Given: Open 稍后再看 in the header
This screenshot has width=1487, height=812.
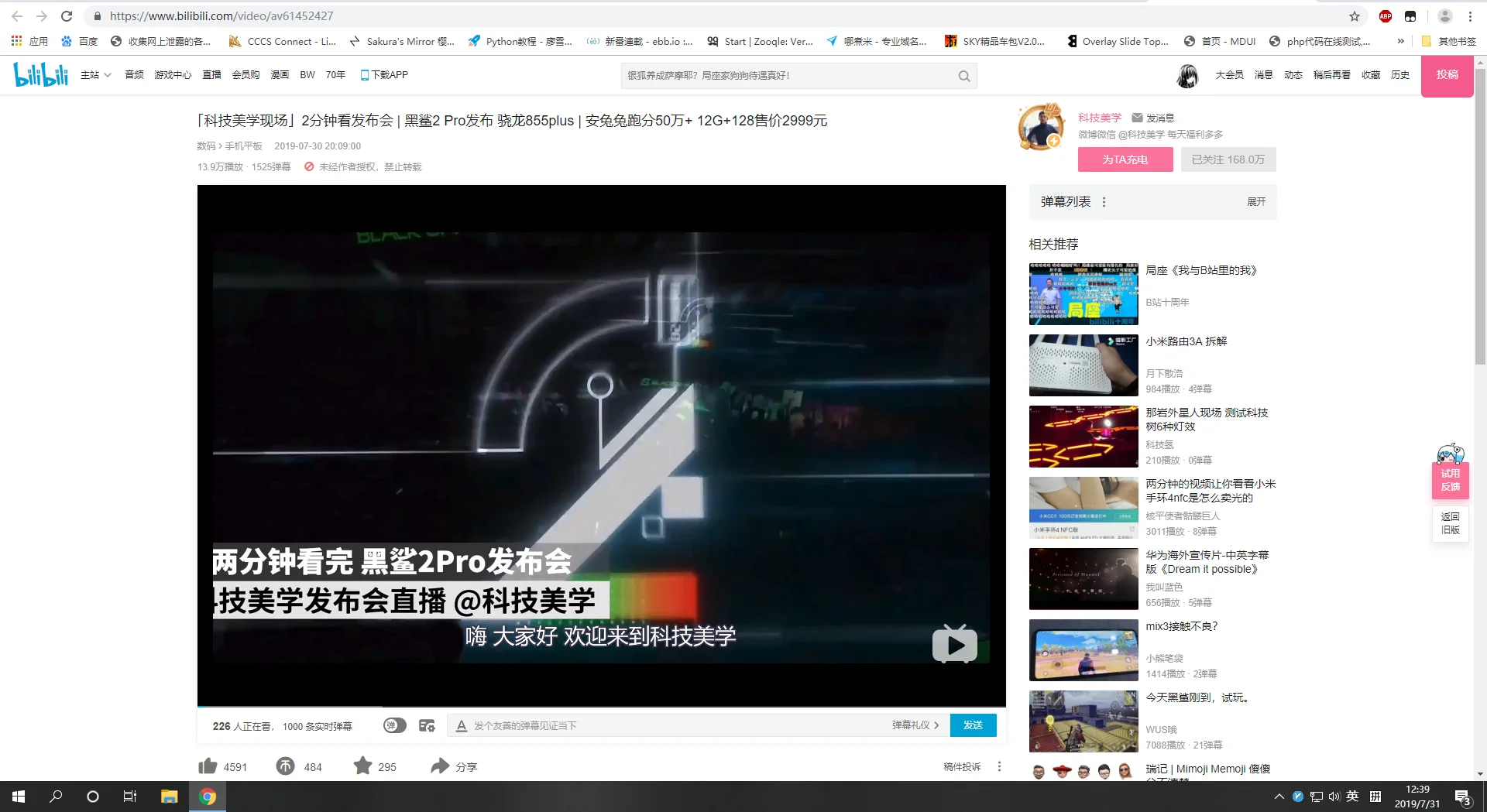Looking at the screenshot, I should [1331, 75].
